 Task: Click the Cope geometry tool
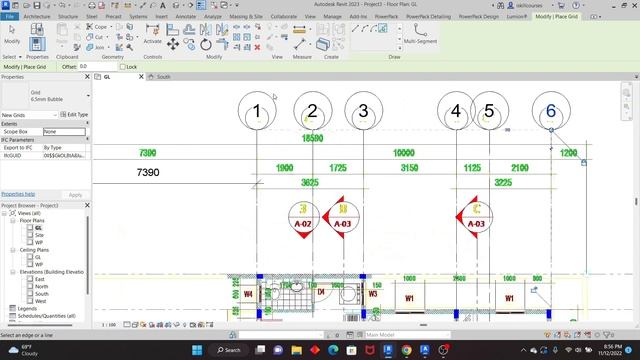coord(98,27)
